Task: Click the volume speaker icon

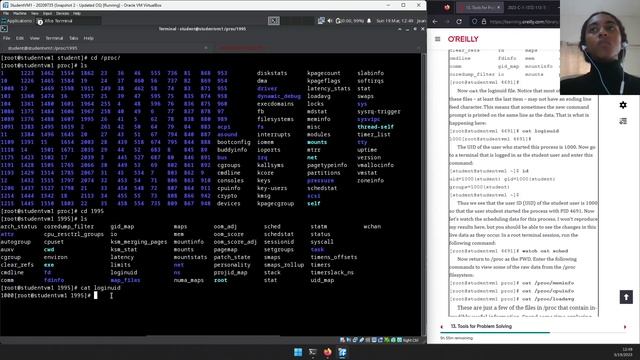Action: point(329,20)
